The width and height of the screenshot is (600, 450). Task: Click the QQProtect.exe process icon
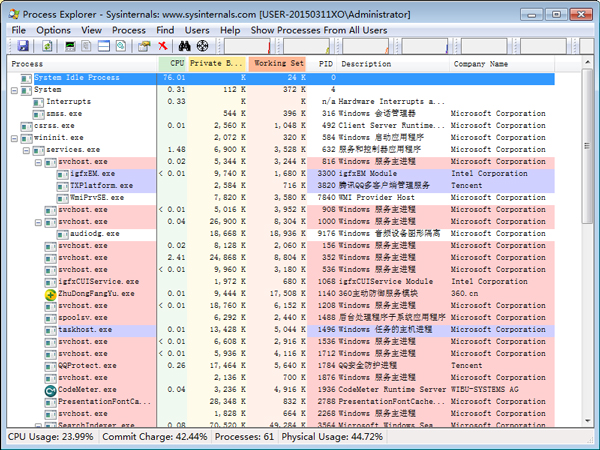pyautogui.click(x=51, y=367)
